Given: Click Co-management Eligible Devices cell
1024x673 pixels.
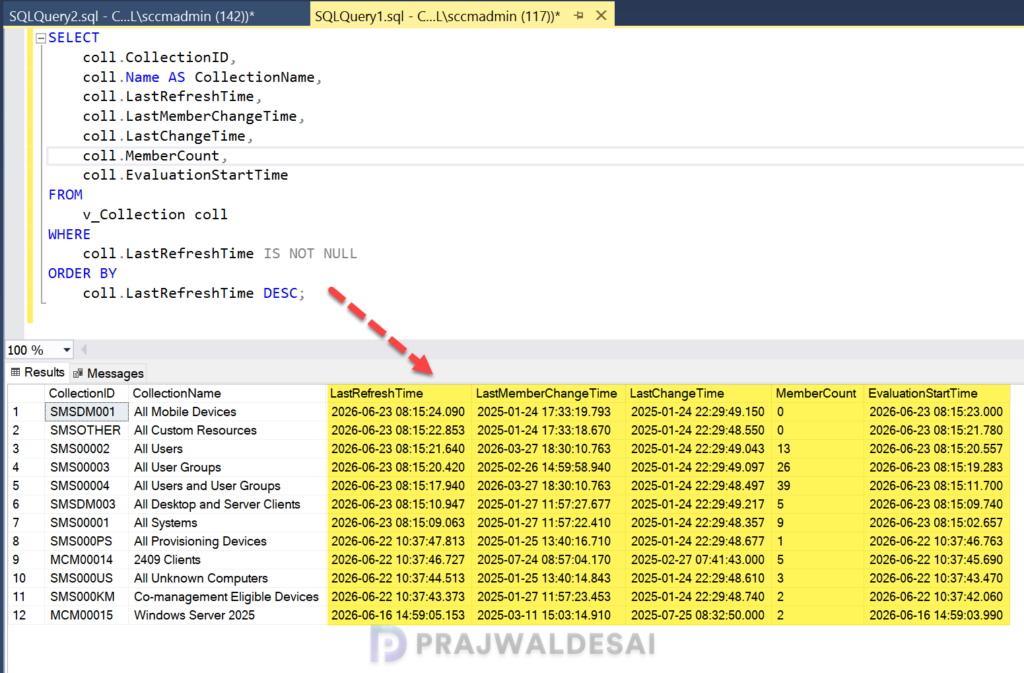Looking at the screenshot, I should (x=226, y=597).
